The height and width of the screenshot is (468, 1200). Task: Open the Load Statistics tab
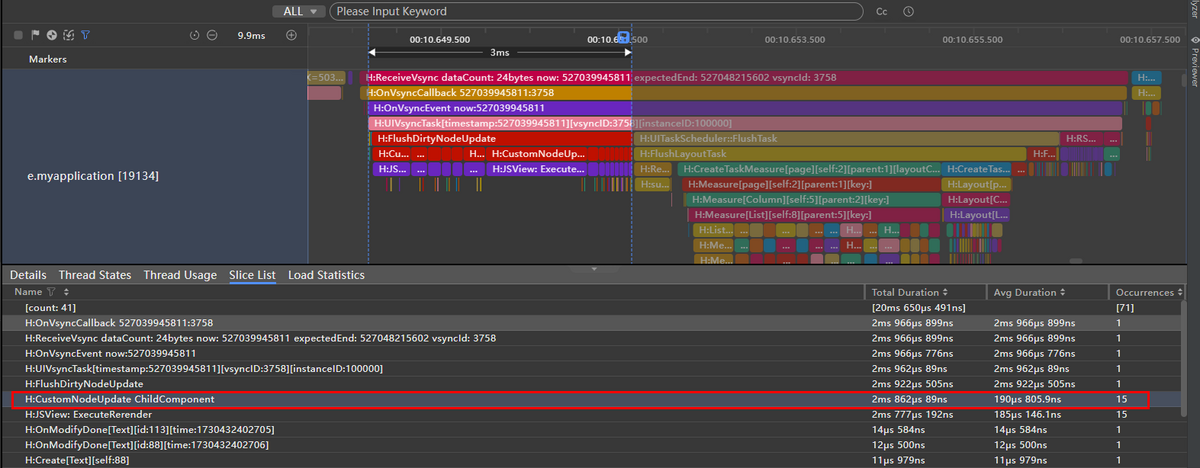click(x=326, y=275)
